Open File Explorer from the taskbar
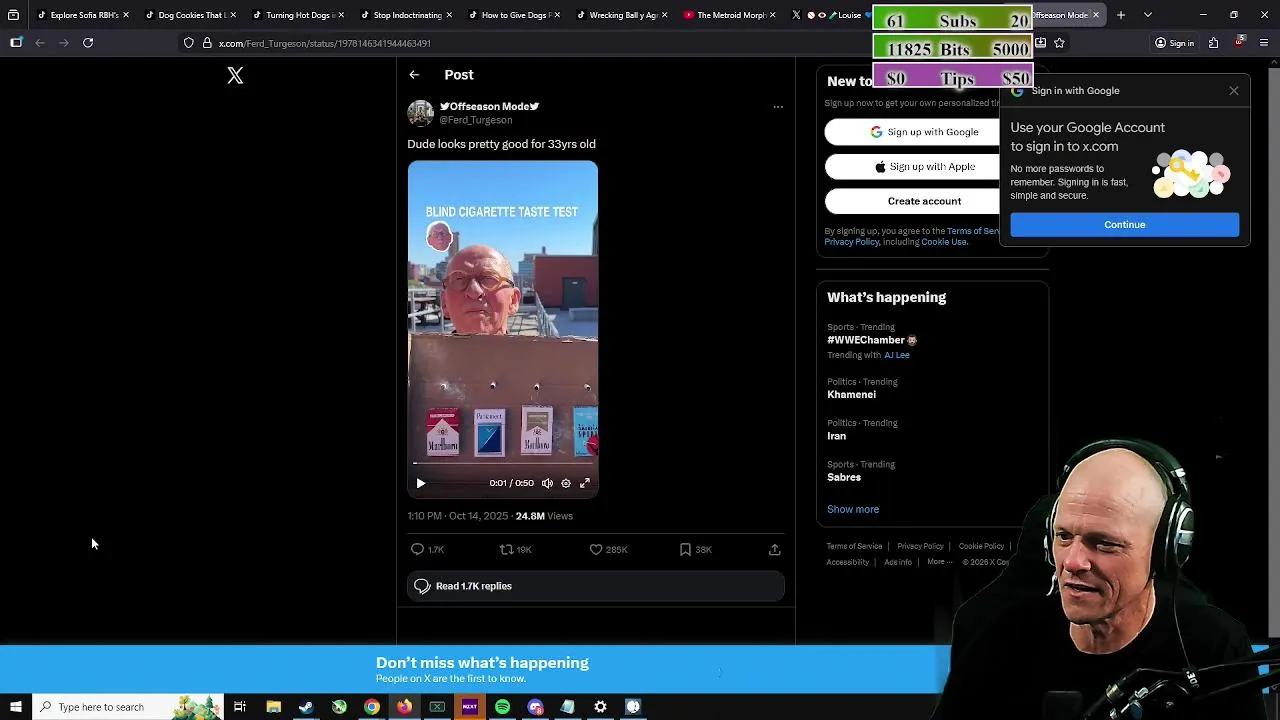This screenshot has height=720, width=1280. (273, 707)
